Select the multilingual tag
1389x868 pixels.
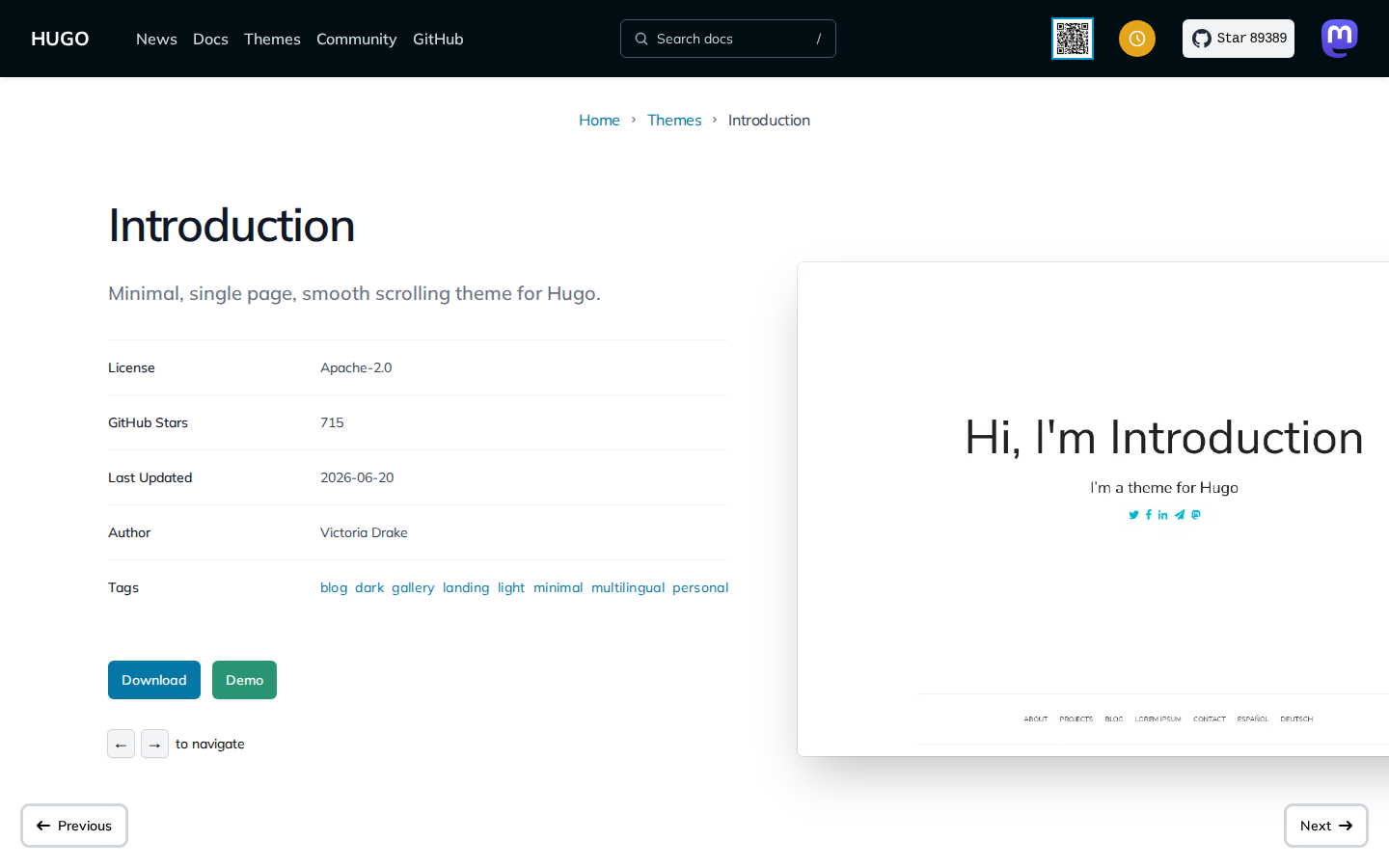pyautogui.click(x=628, y=587)
